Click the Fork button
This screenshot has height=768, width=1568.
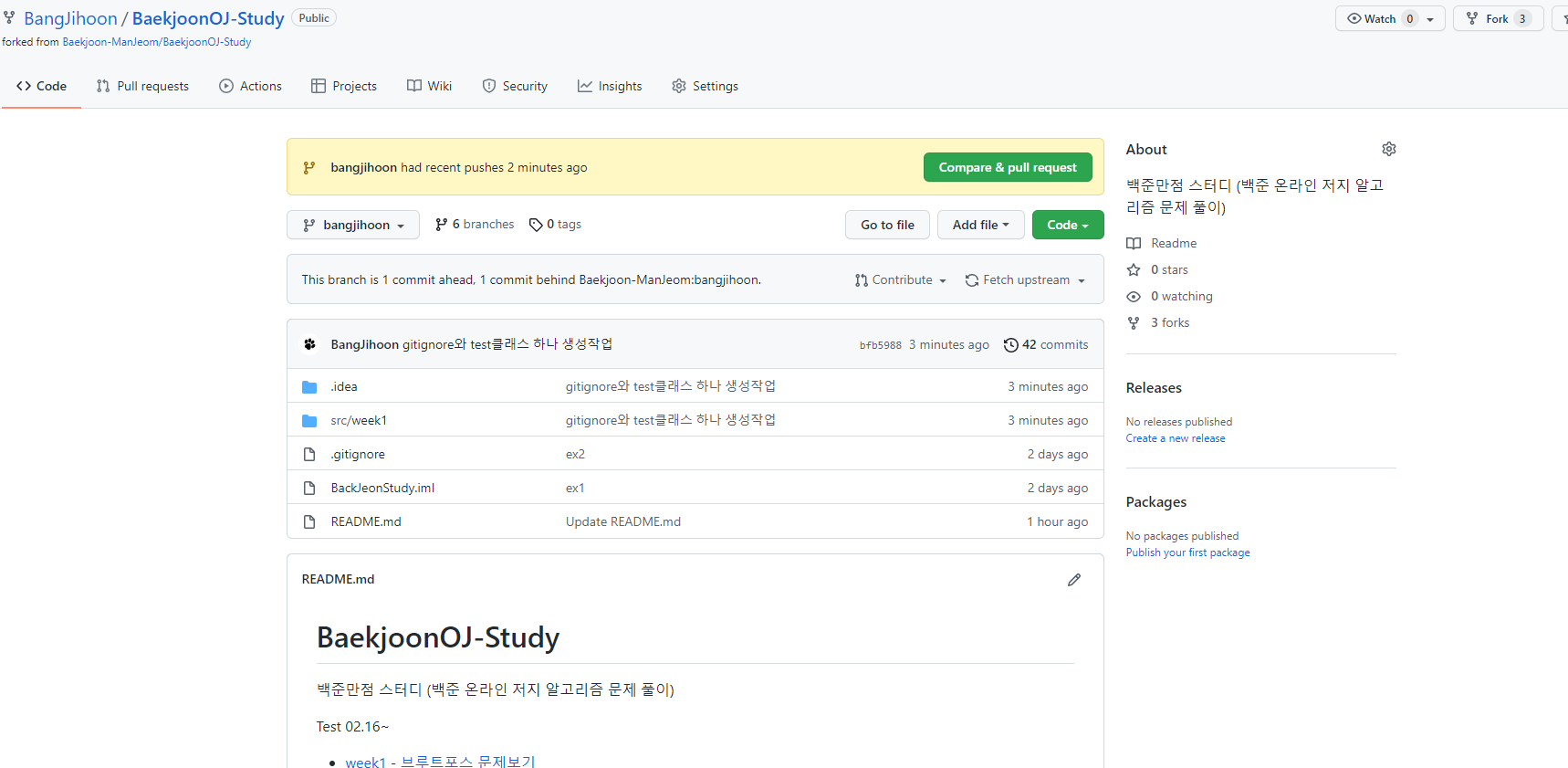(1498, 18)
